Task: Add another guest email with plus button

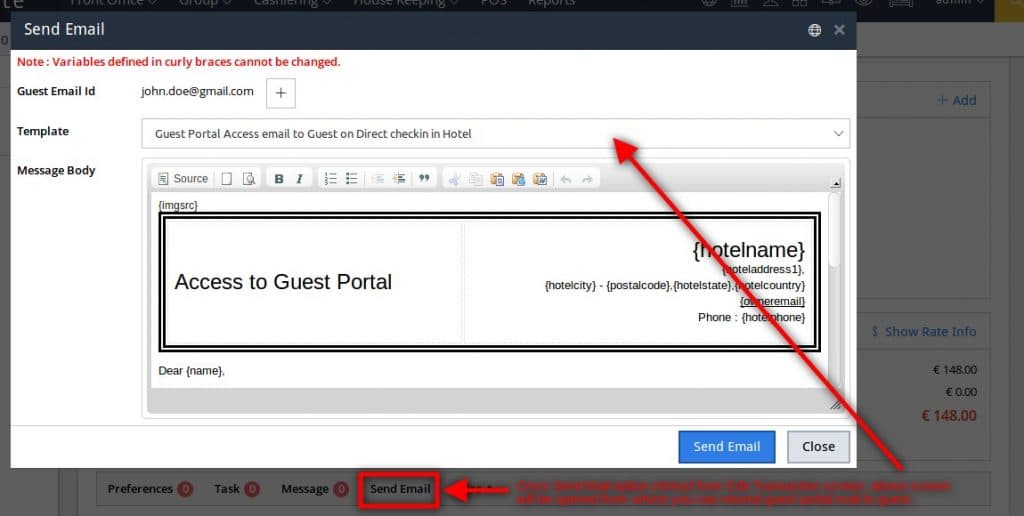Action: [x=281, y=93]
